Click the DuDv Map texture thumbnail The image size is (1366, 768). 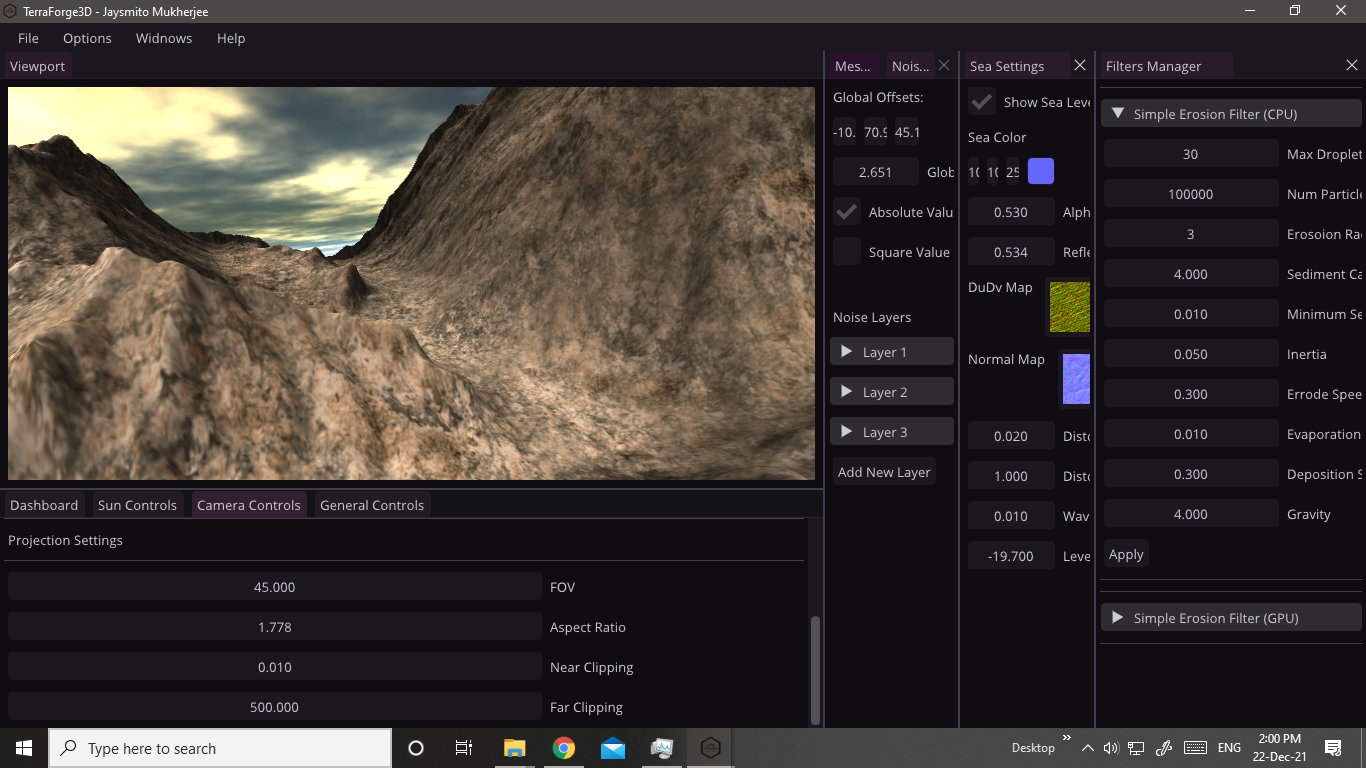coord(1069,307)
